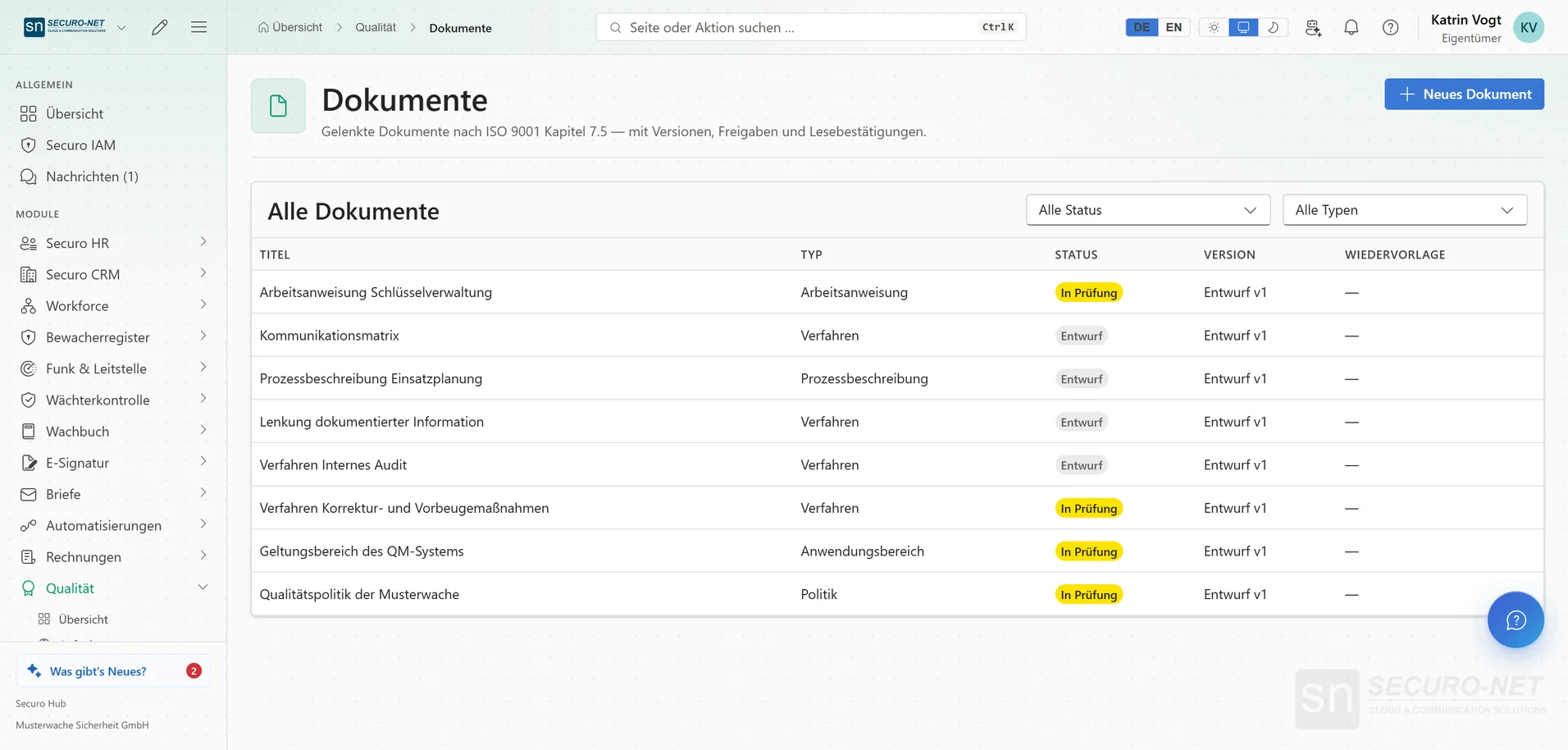The width and height of the screenshot is (1568, 750).
Task: Collapse the Qualität section chevron
Action: coord(203,588)
